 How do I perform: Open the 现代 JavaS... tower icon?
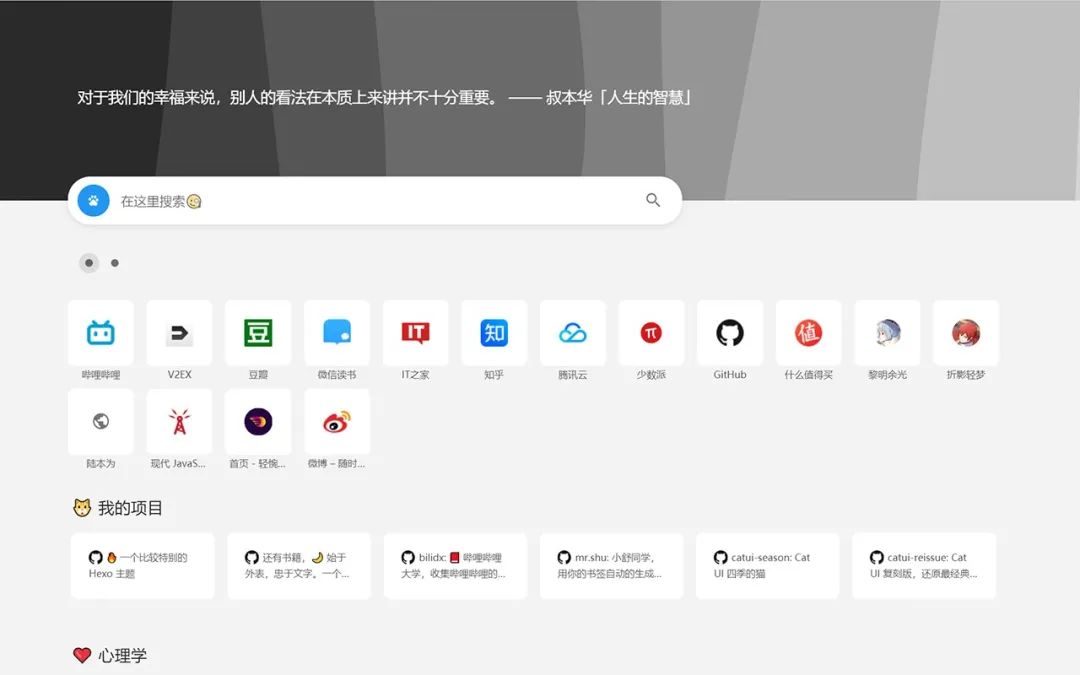[179, 421]
